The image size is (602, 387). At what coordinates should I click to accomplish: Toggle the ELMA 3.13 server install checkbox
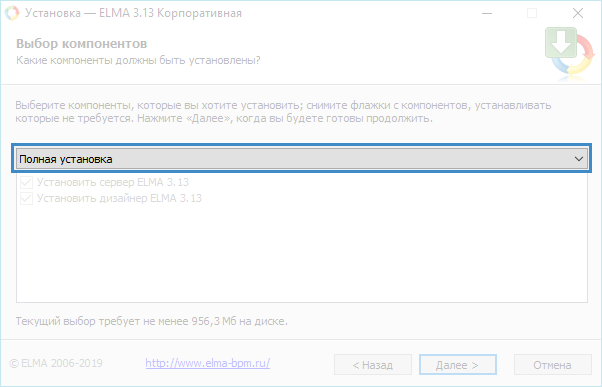(x=26, y=182)
